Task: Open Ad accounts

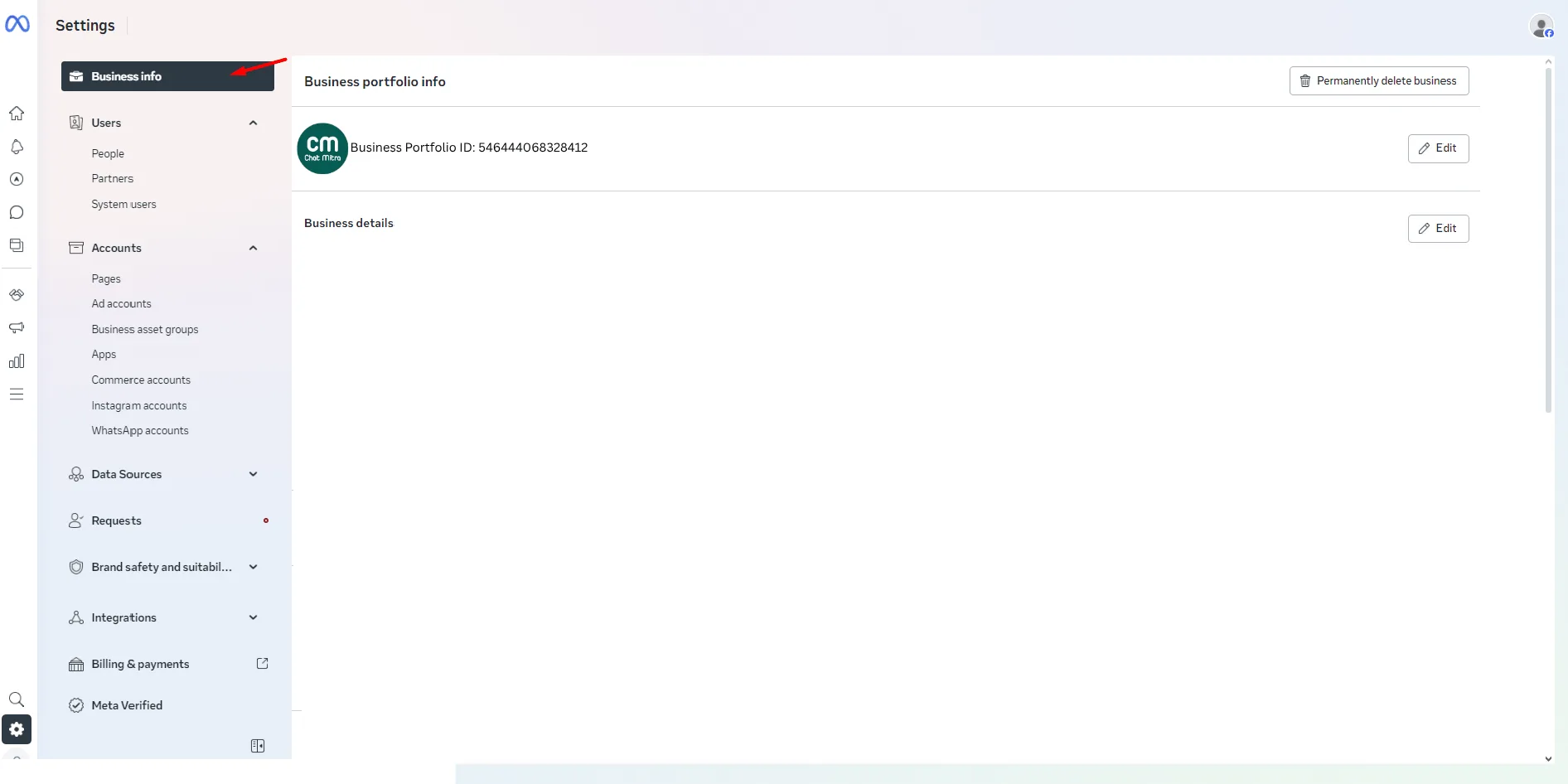Action: click(122, 303)
